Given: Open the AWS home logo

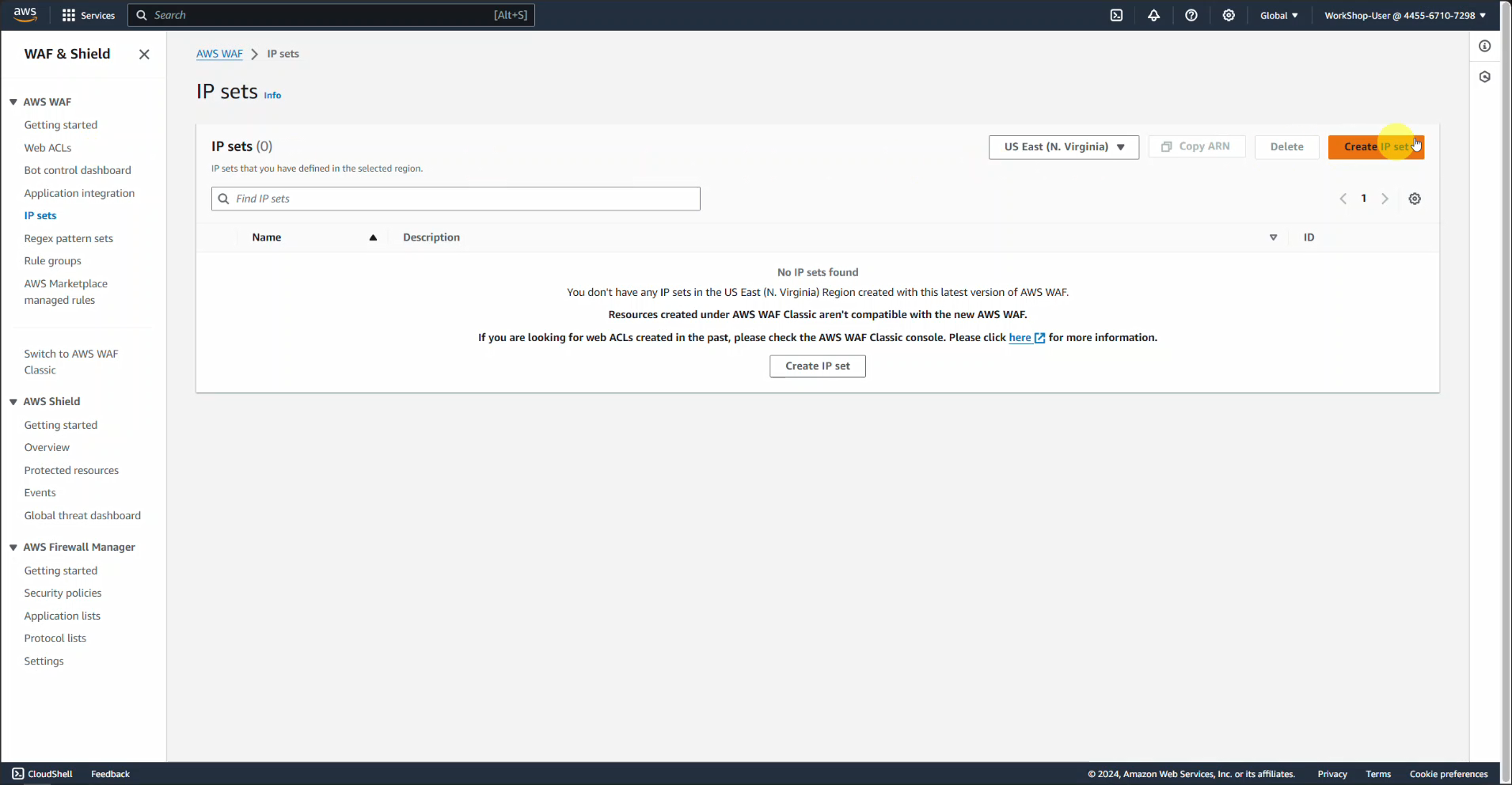Looking at the screenshot, I should tap(25, 14).
